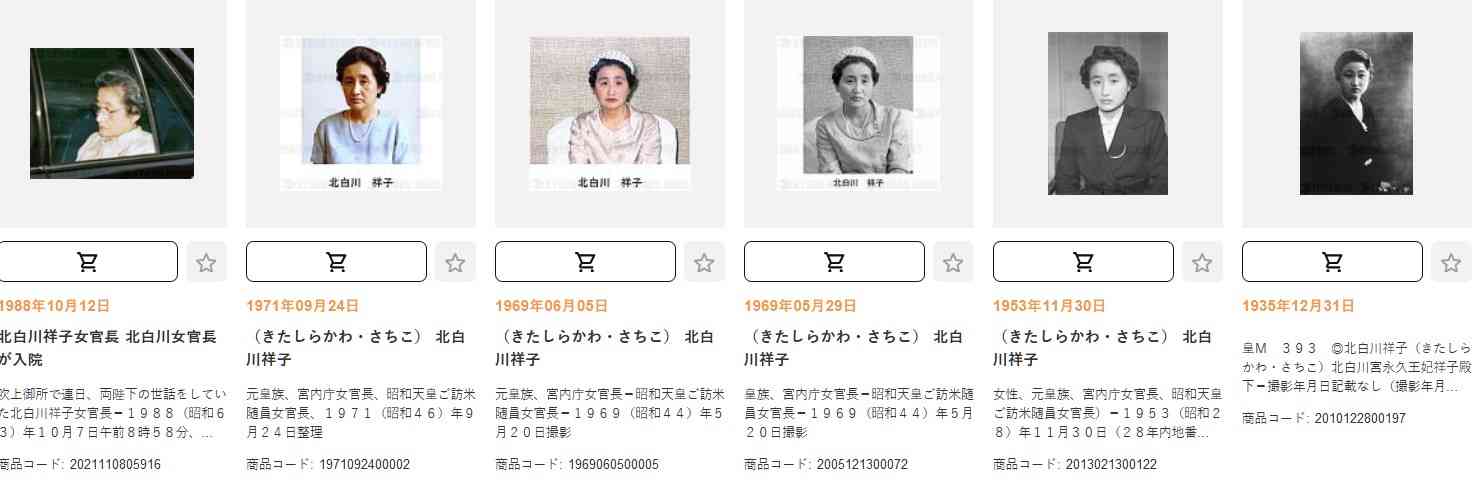Open the title 北白川祥子女官長 北白川女官長が入院
This screenshot has height=483, width=1483.
(x=108, y=348)
